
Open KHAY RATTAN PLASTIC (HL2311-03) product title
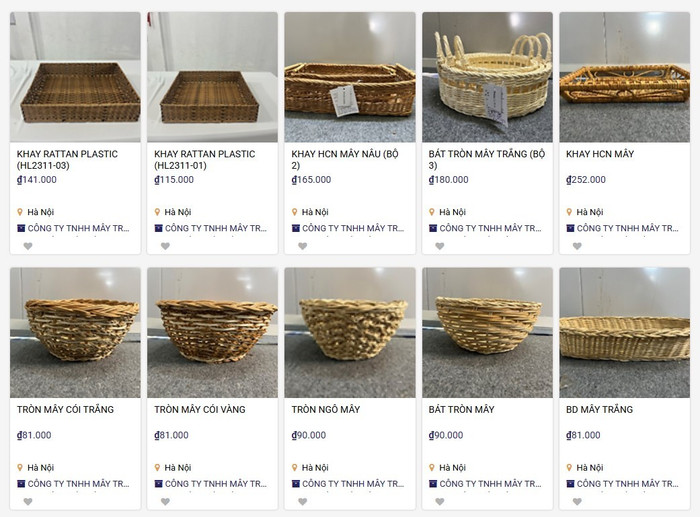coord(67,160)
